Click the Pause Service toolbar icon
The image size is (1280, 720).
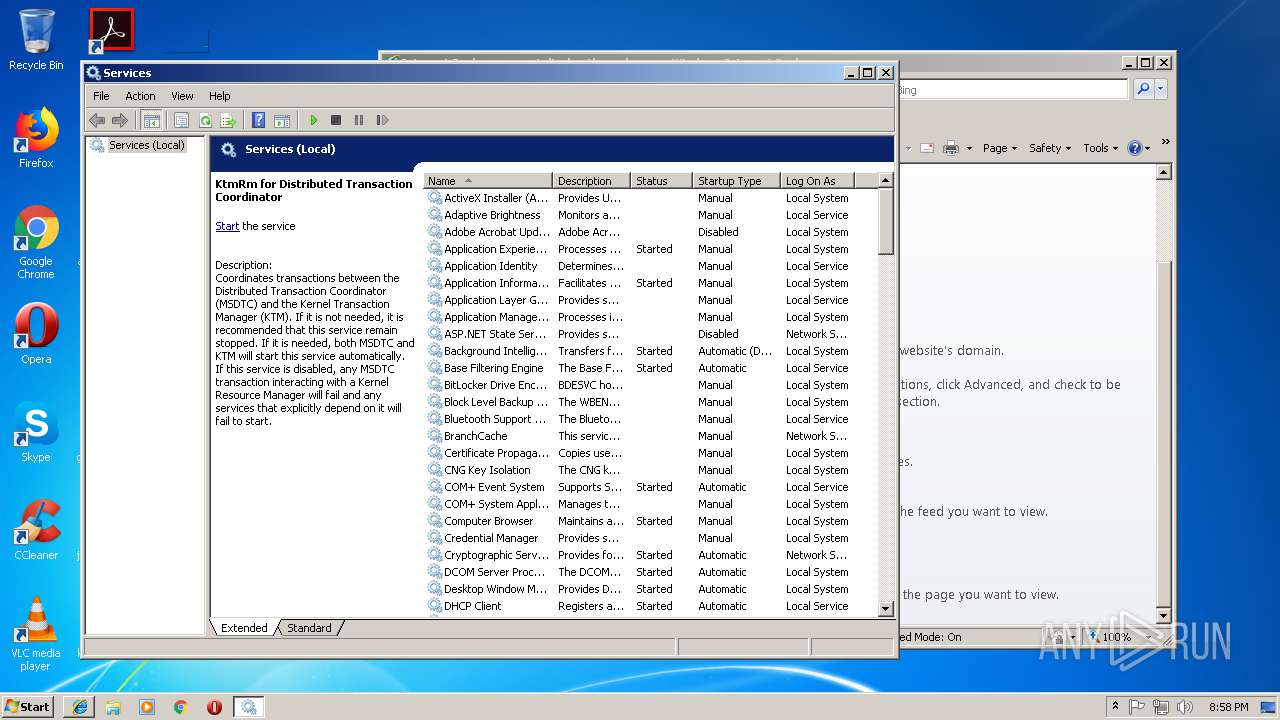(359, 121)
